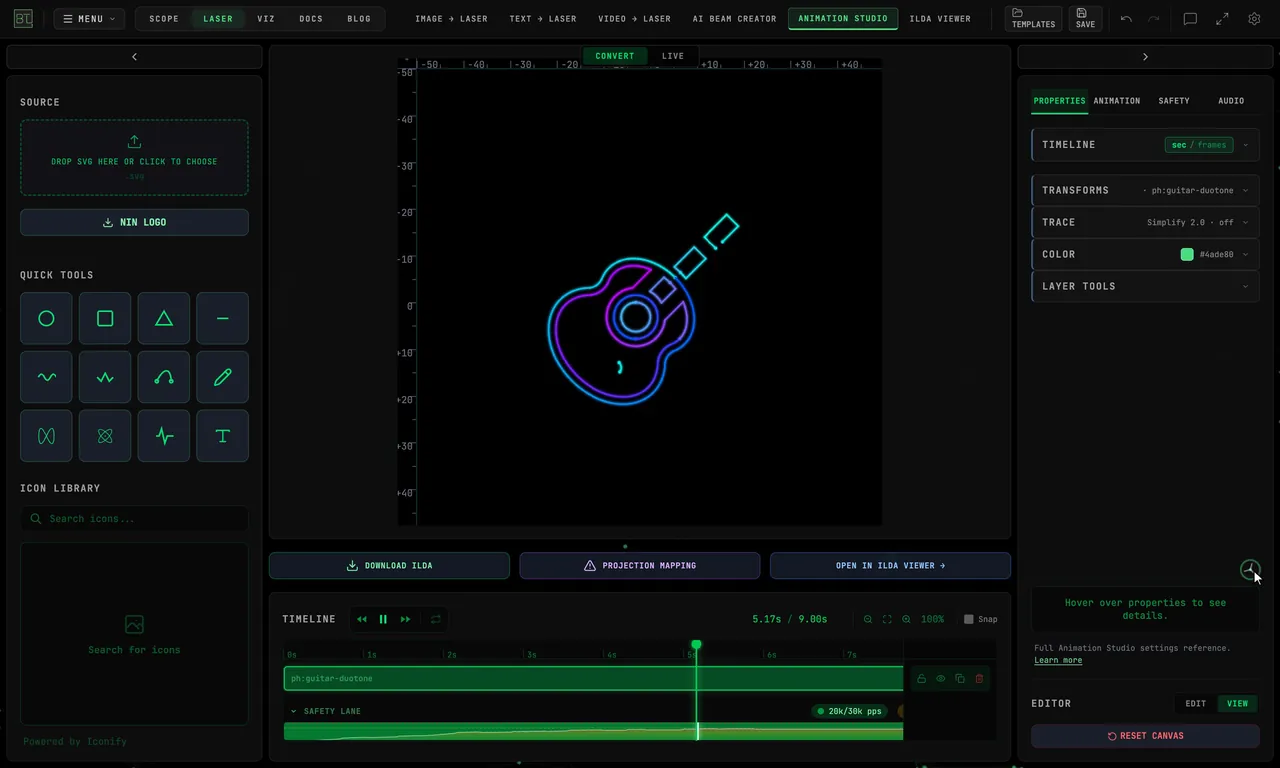The image size is (1280, 768).
Task: Undo the last action
Action: (1126, 19)
